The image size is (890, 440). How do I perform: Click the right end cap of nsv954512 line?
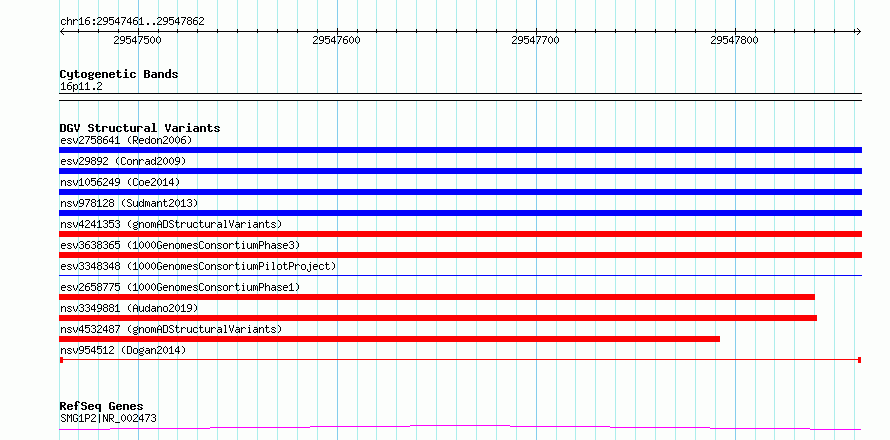pos(860,360)
